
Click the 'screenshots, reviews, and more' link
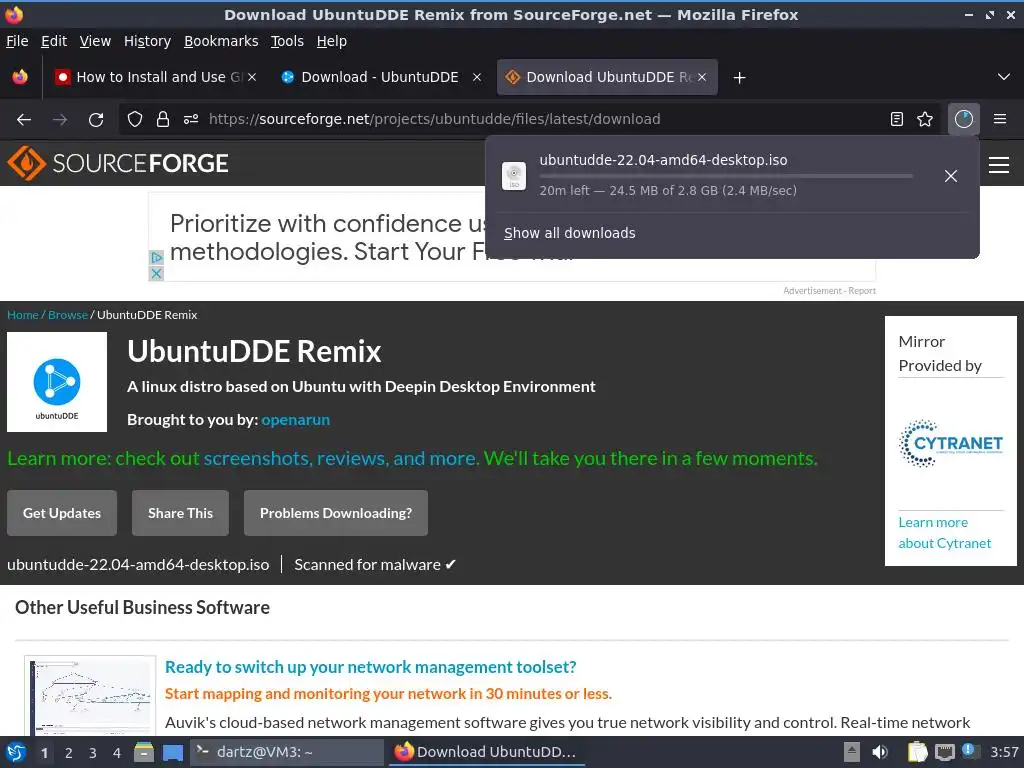pos(340,458)
